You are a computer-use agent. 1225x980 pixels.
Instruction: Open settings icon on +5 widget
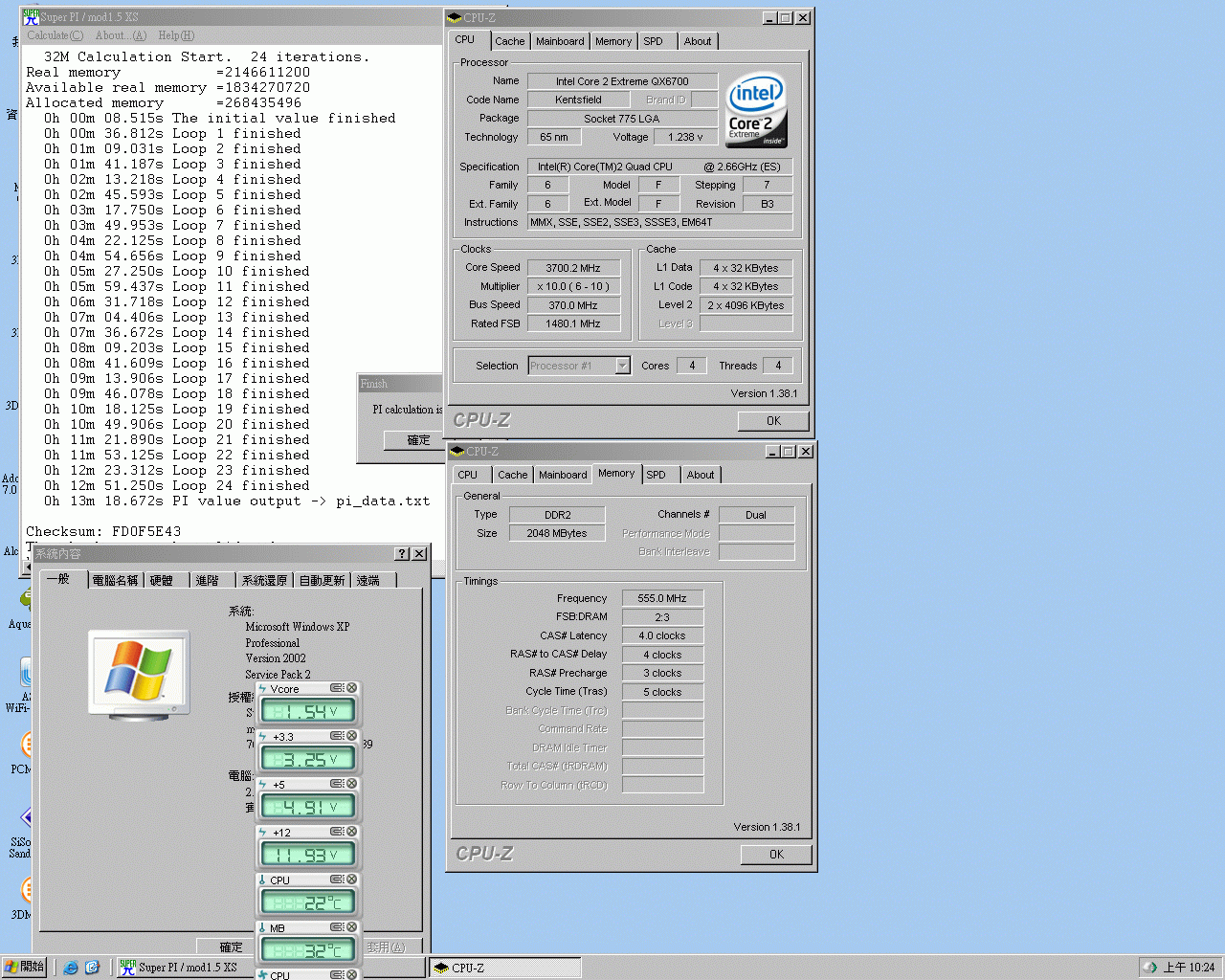pos(337,784)
